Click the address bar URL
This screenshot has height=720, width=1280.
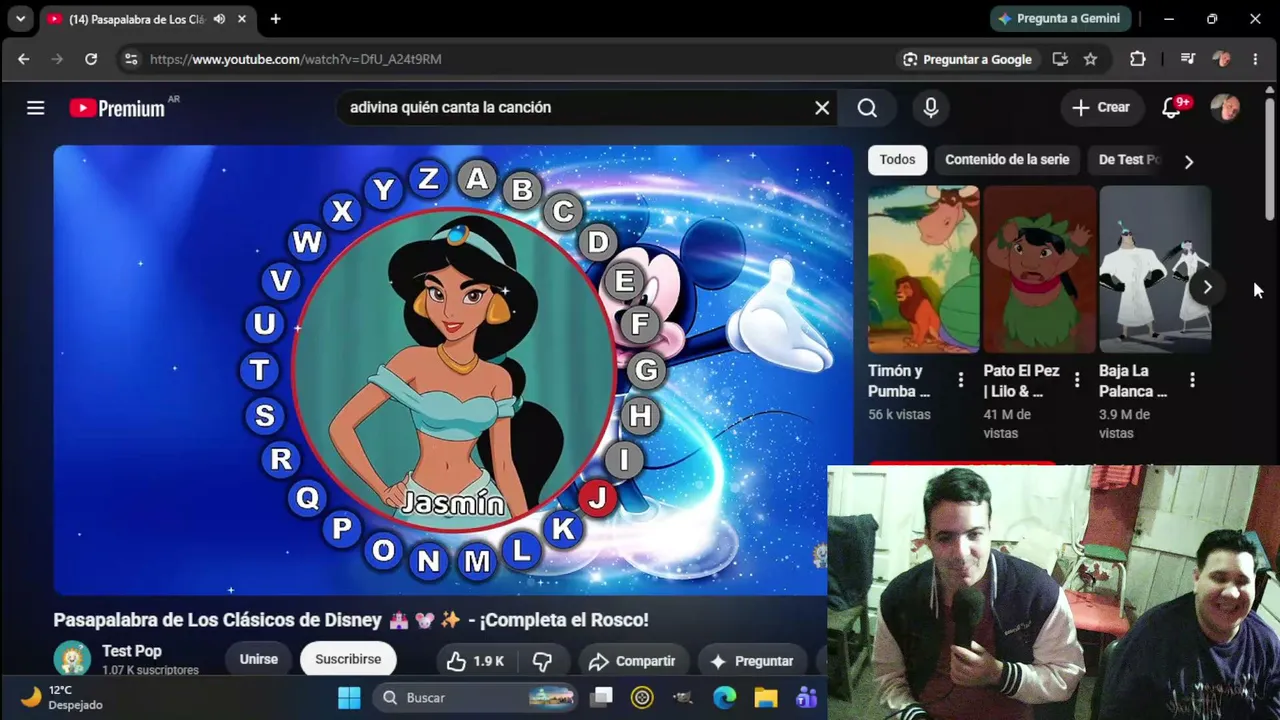click(x=296, y=59)
